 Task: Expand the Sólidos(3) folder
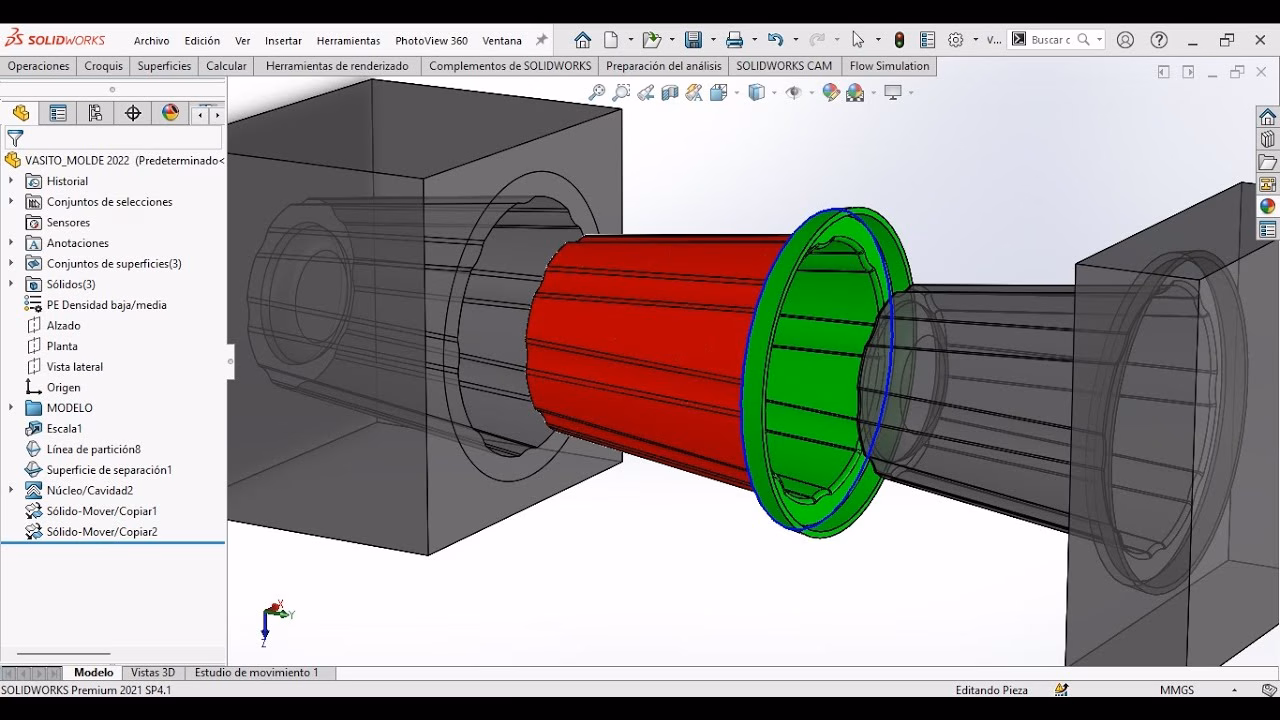pos(11,284)
